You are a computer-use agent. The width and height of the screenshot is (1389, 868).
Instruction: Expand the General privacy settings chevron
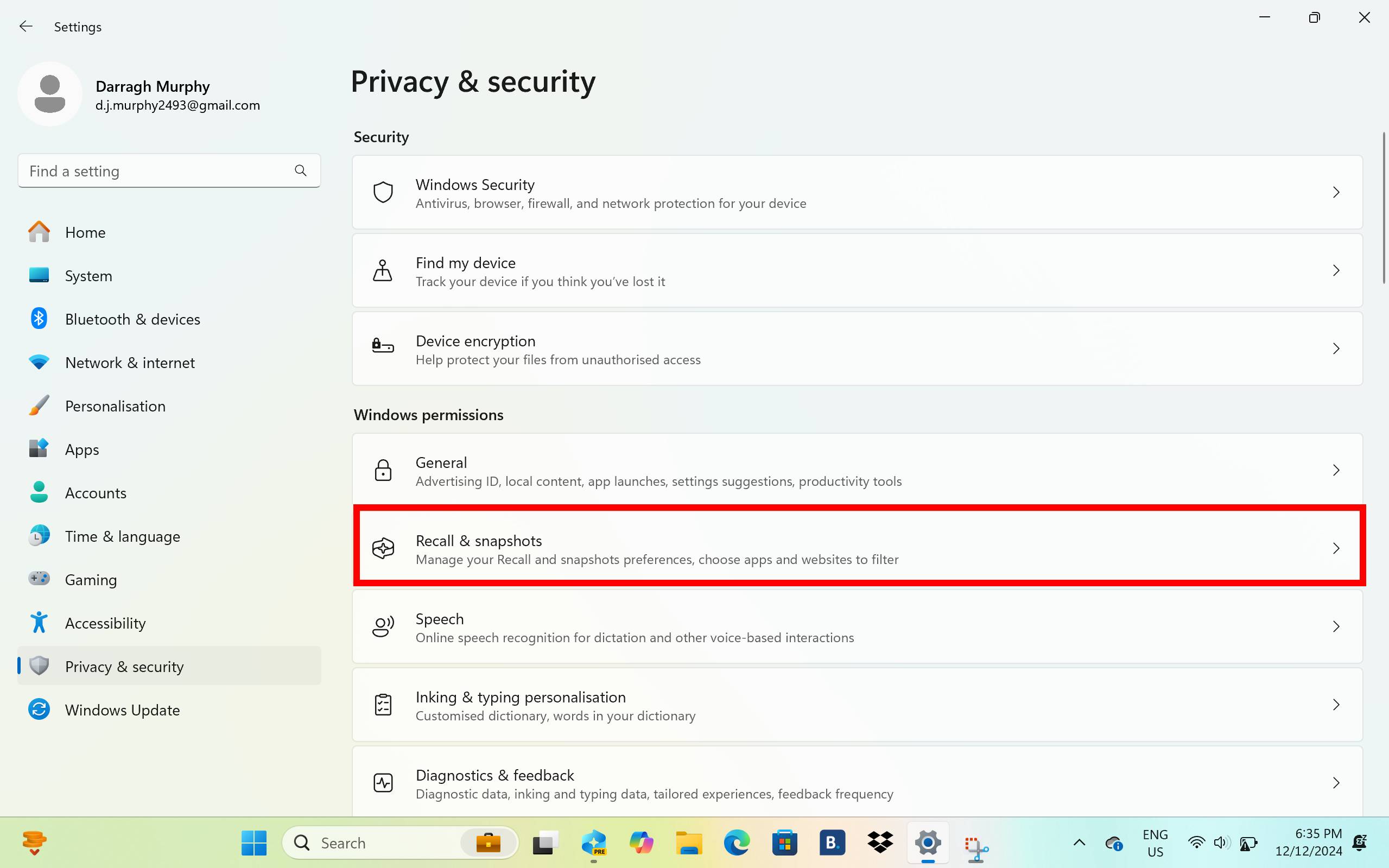(1337, 470)
